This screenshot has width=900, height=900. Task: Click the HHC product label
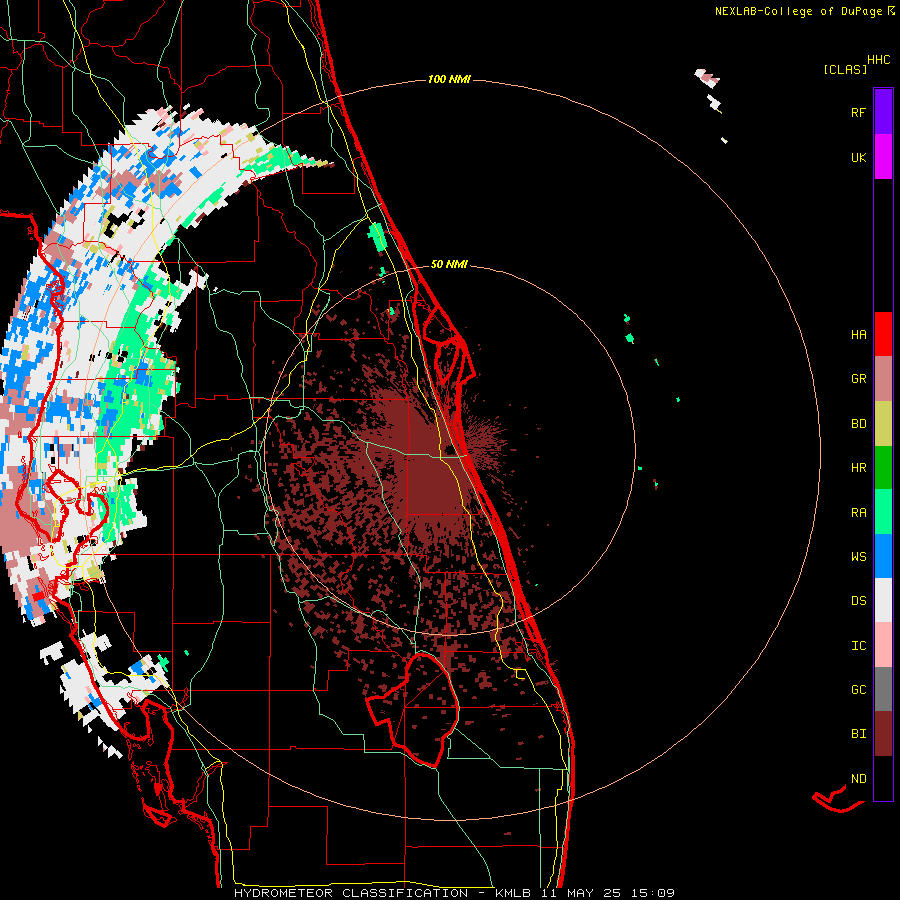tap(879, 60)
